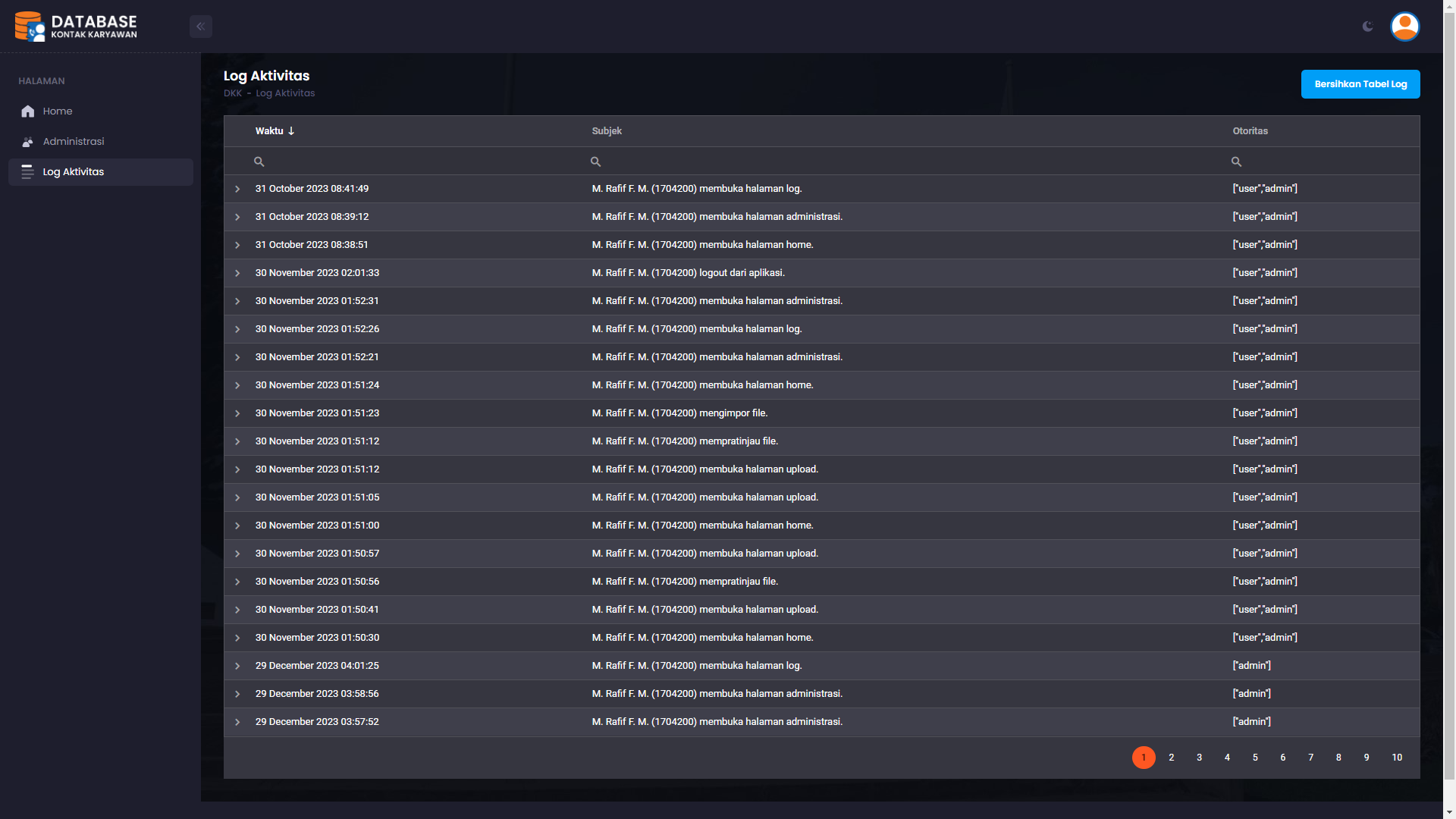The height and width of the screenshot is (819, 1456).
Task: Expand row 30 November 2023 01:52:26
Action: 237,329
